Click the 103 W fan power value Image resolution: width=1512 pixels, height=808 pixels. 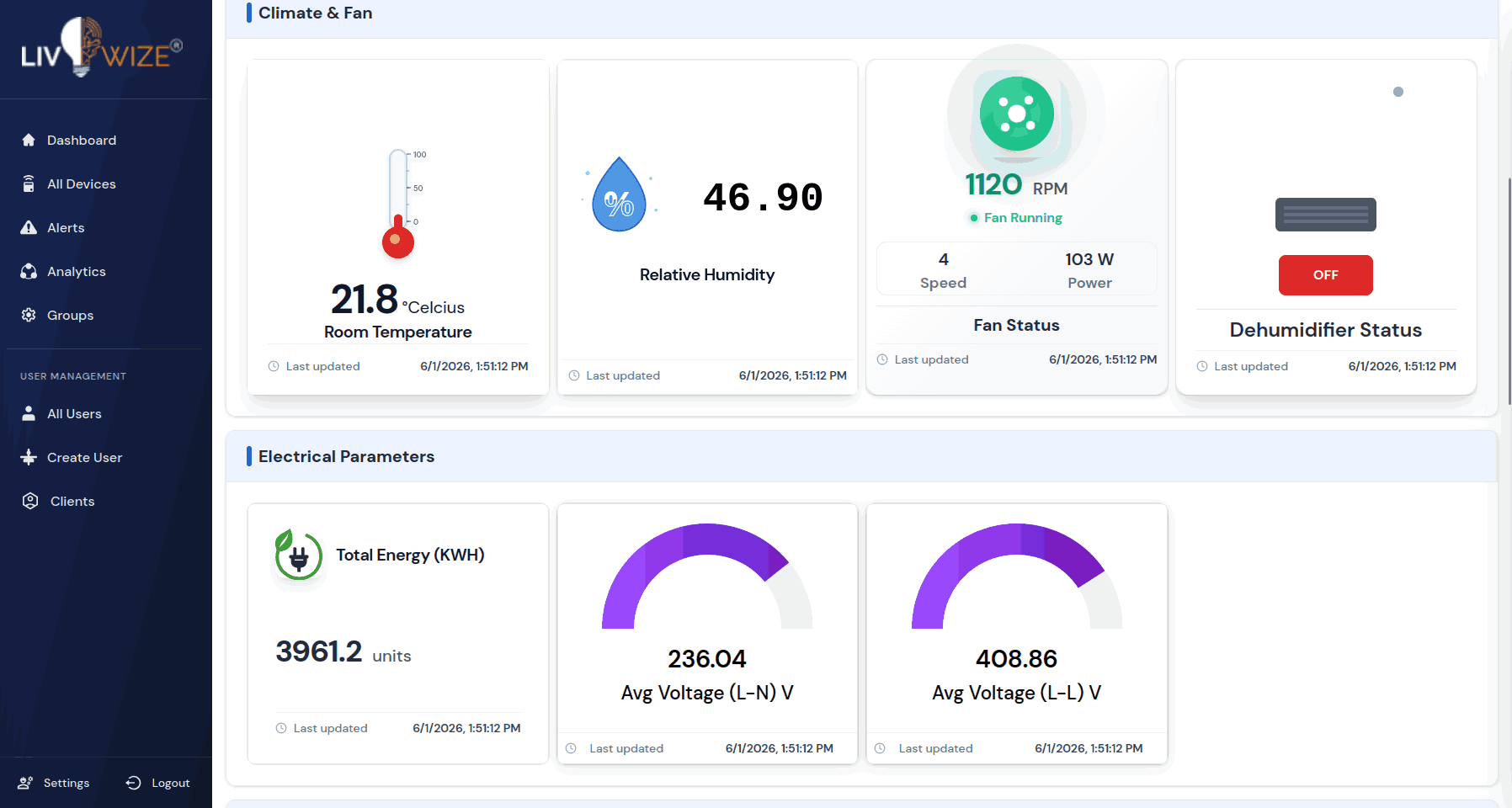tap(1089, 259)
